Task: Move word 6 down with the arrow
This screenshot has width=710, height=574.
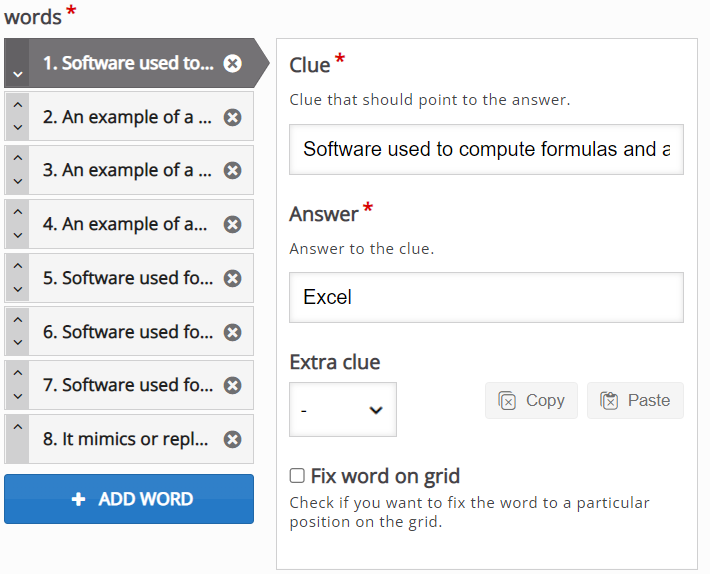Action: tap(18, 342)
